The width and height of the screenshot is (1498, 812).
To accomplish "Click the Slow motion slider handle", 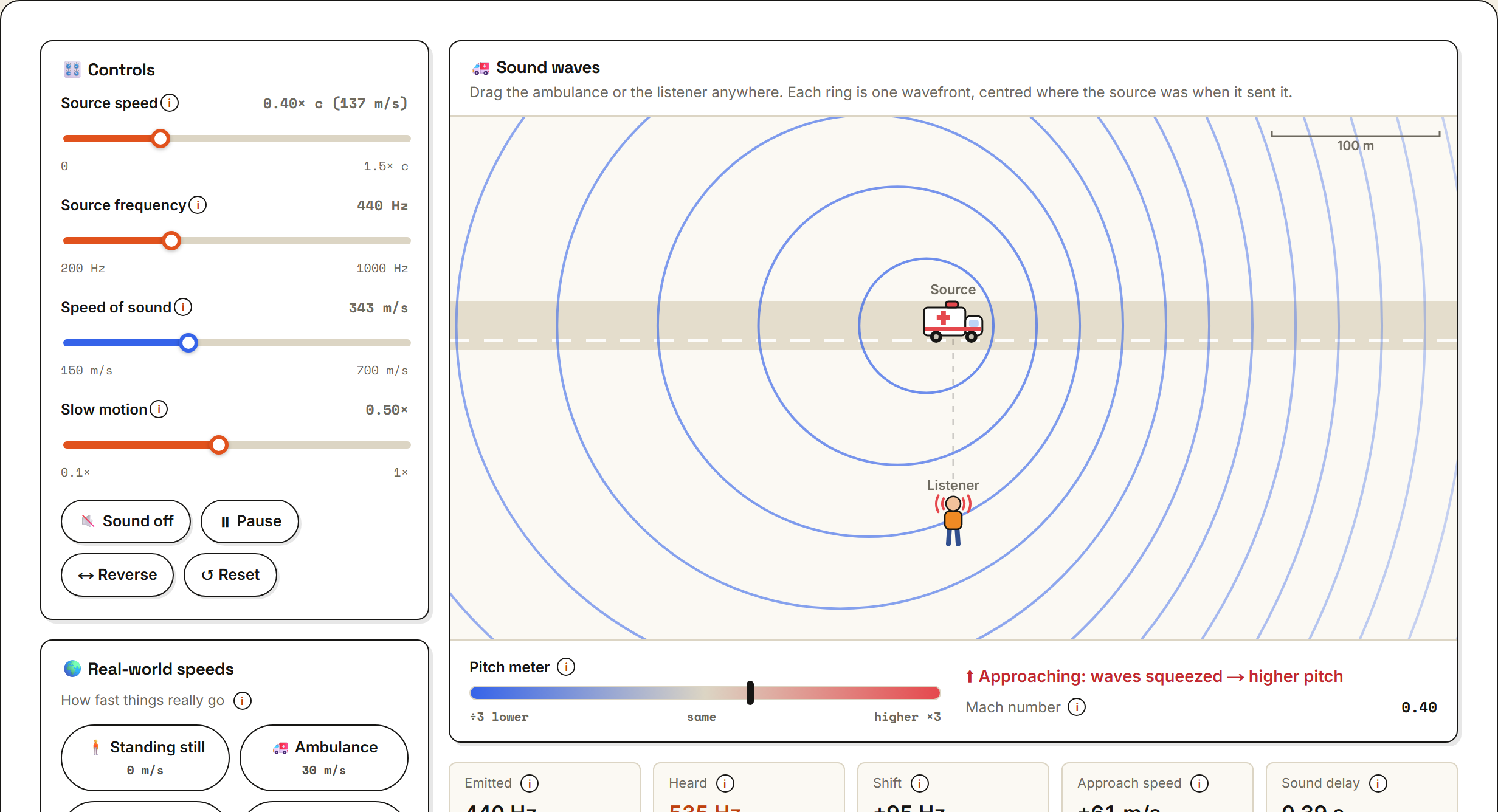I will click(219, 445).
